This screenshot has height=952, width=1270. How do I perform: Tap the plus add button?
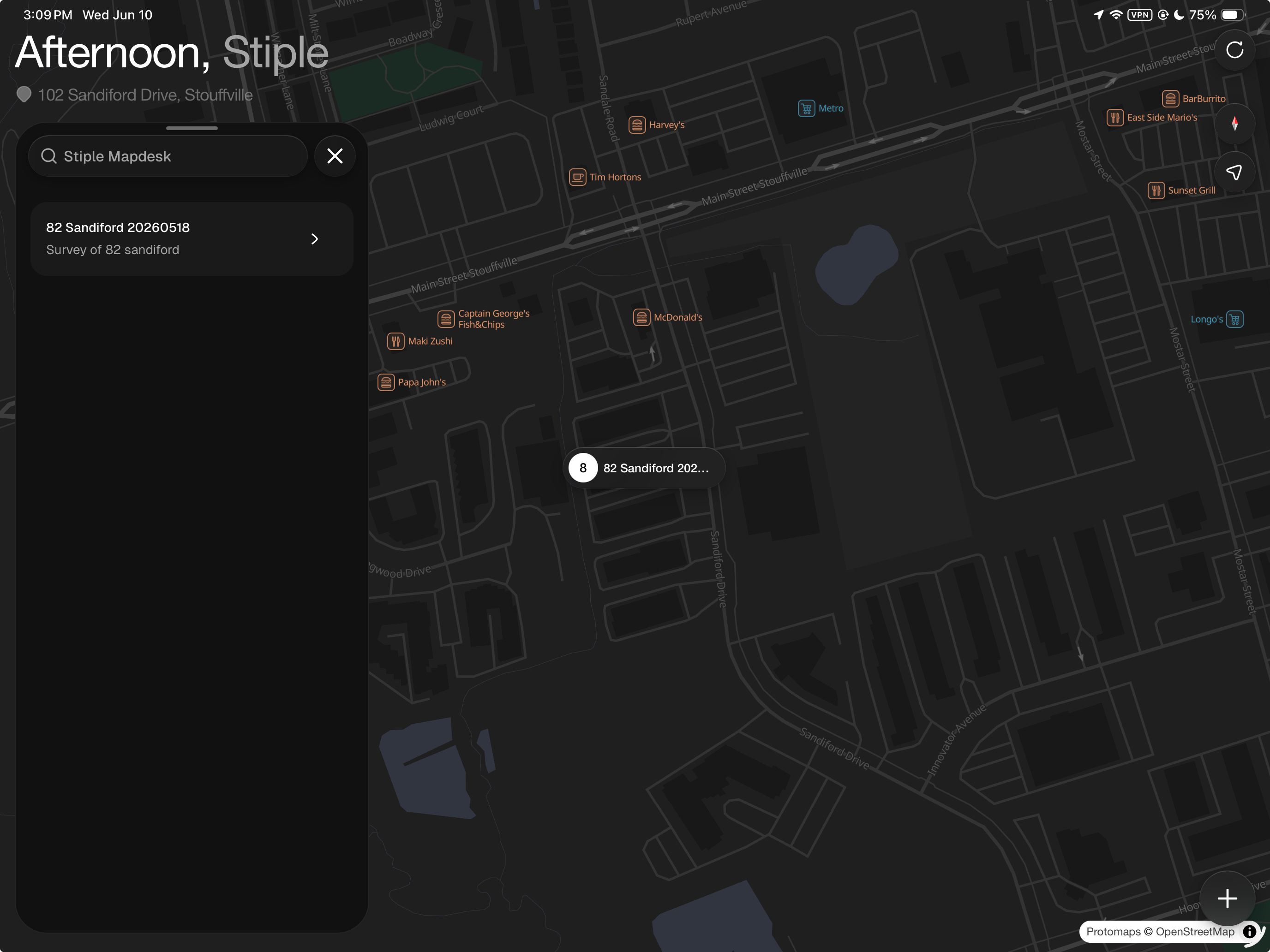pos(1227,898)
